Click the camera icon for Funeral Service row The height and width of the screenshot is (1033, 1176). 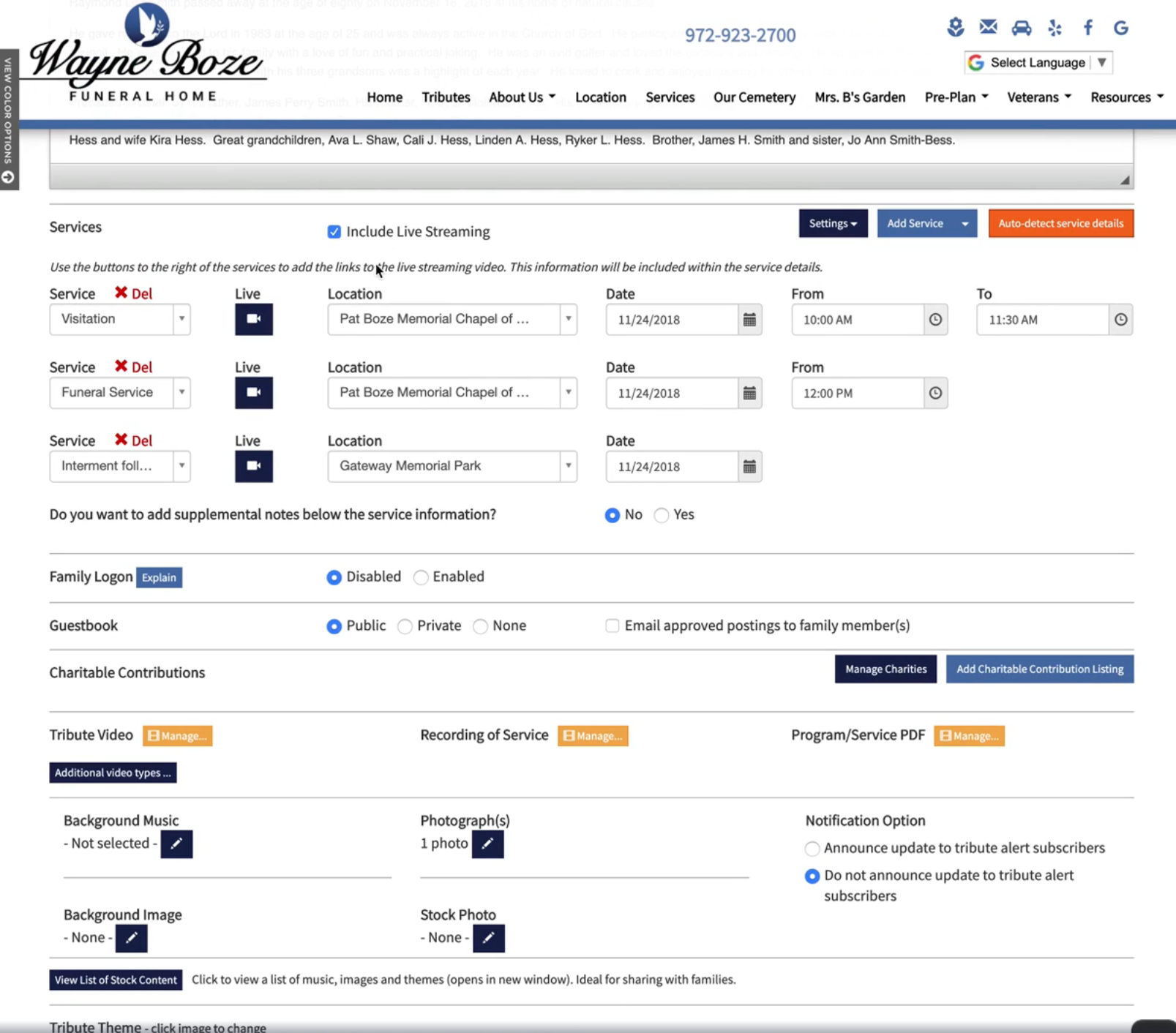pos(253,393)
